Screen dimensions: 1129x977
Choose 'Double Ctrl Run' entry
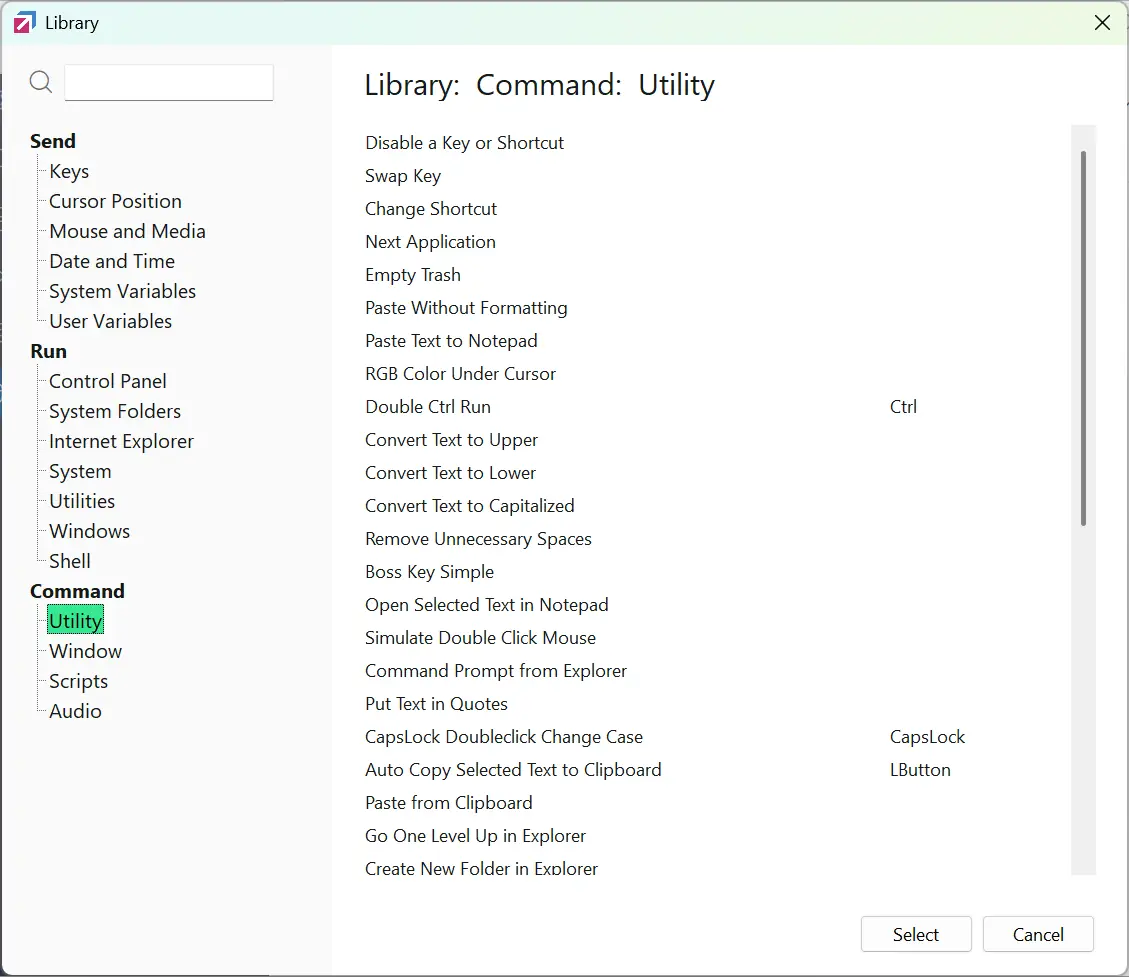tap(428, 408)
